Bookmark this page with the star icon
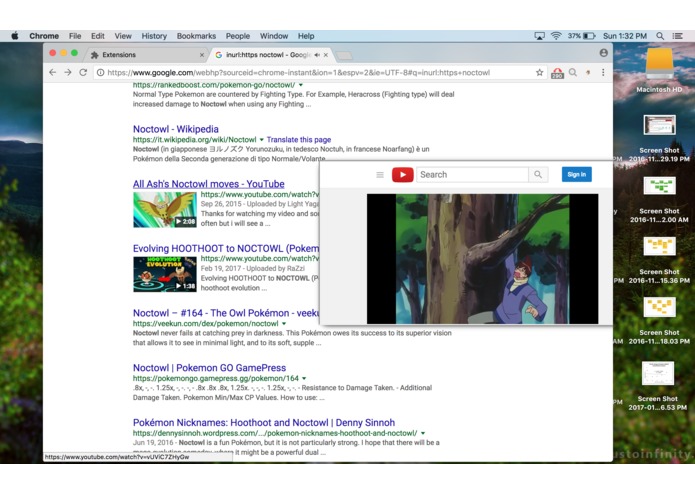The image size is (695, 494). 539,73
